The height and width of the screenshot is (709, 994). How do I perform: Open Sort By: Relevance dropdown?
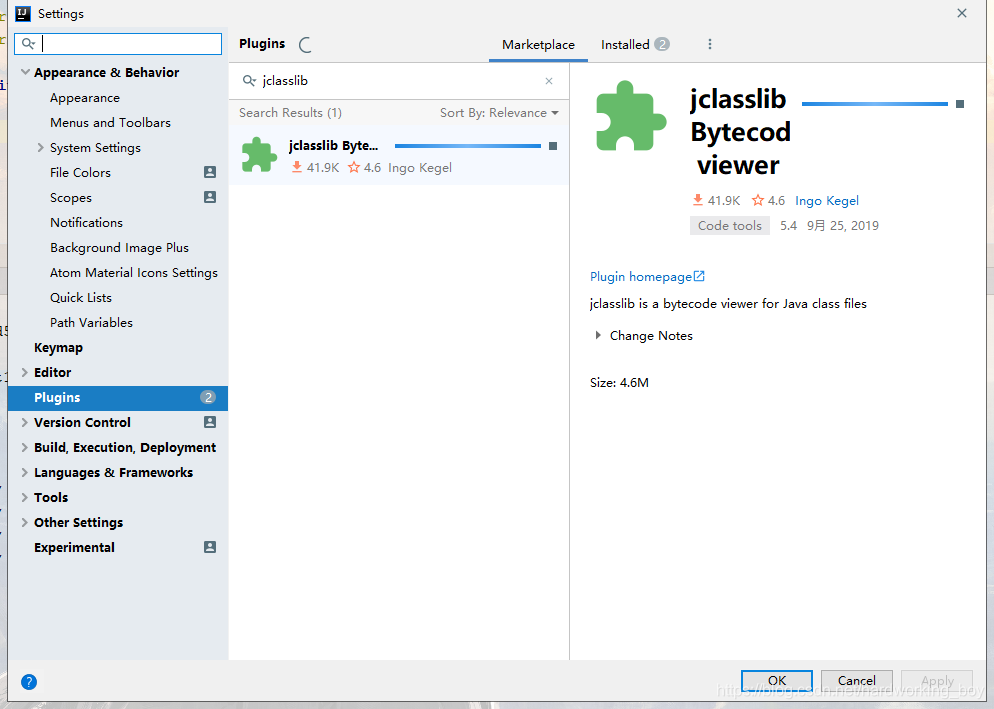click(499, 113)
